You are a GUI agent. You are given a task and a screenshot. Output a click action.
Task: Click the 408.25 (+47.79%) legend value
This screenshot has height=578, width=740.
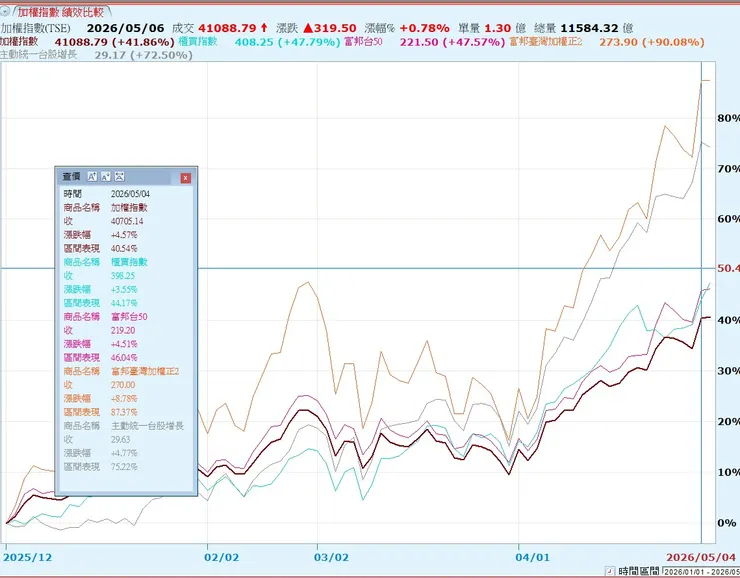(287, 42)
